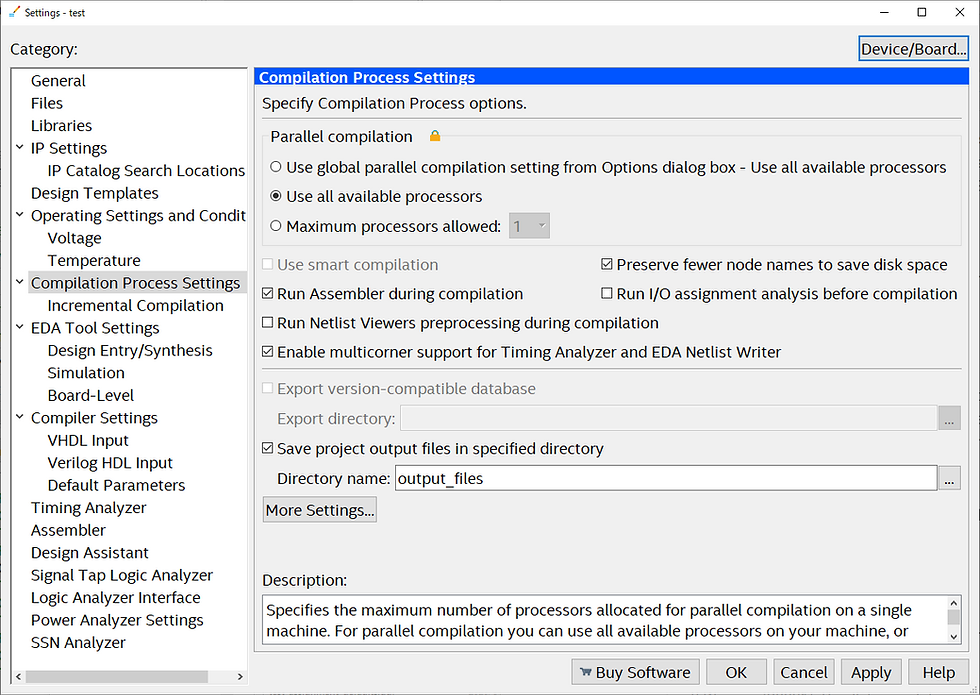980x695 pixels.
Task: Click the shopping cart Buy Software button
Action: pos(635,672)
